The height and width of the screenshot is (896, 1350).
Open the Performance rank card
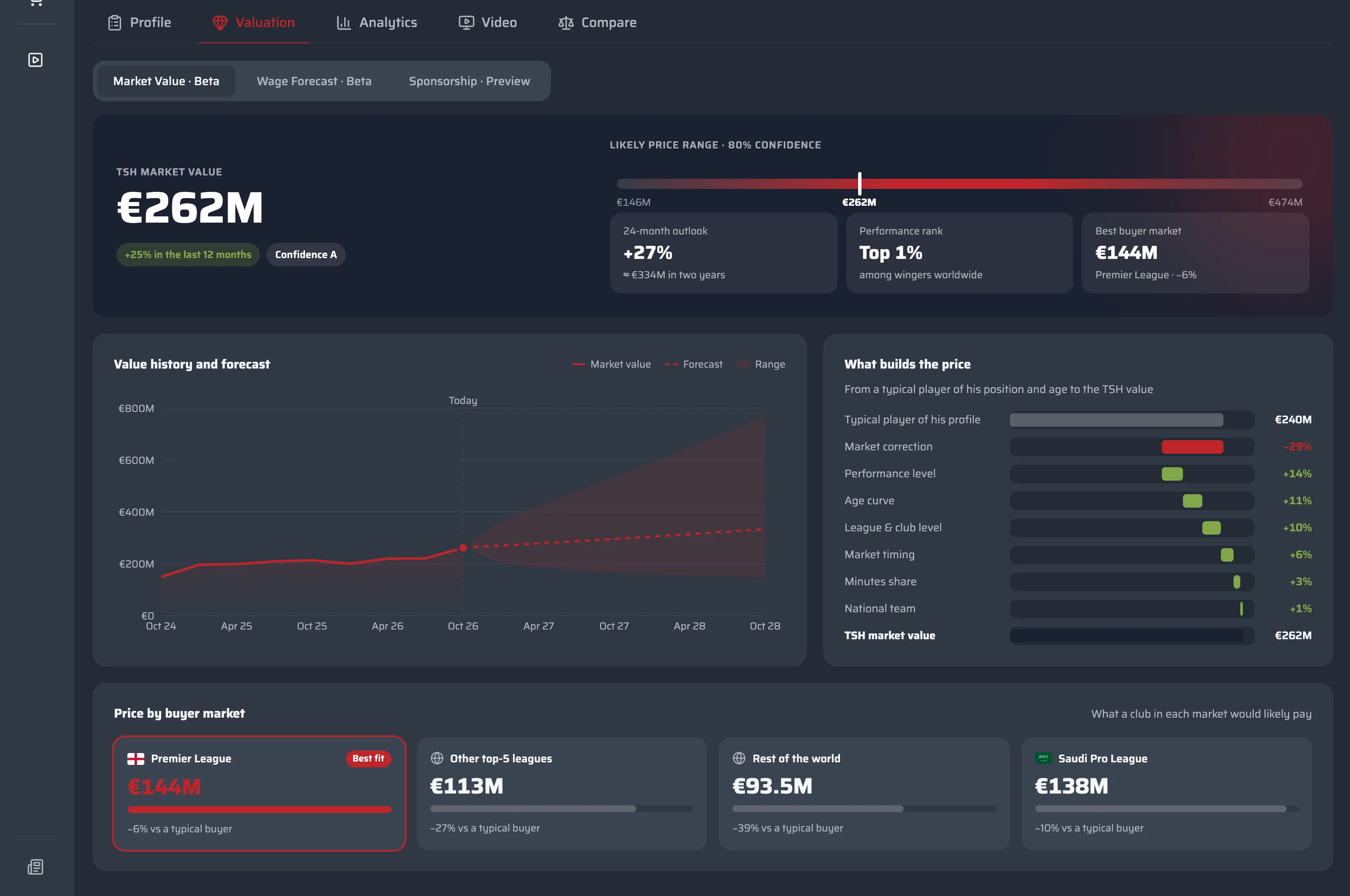pos(959,253)
